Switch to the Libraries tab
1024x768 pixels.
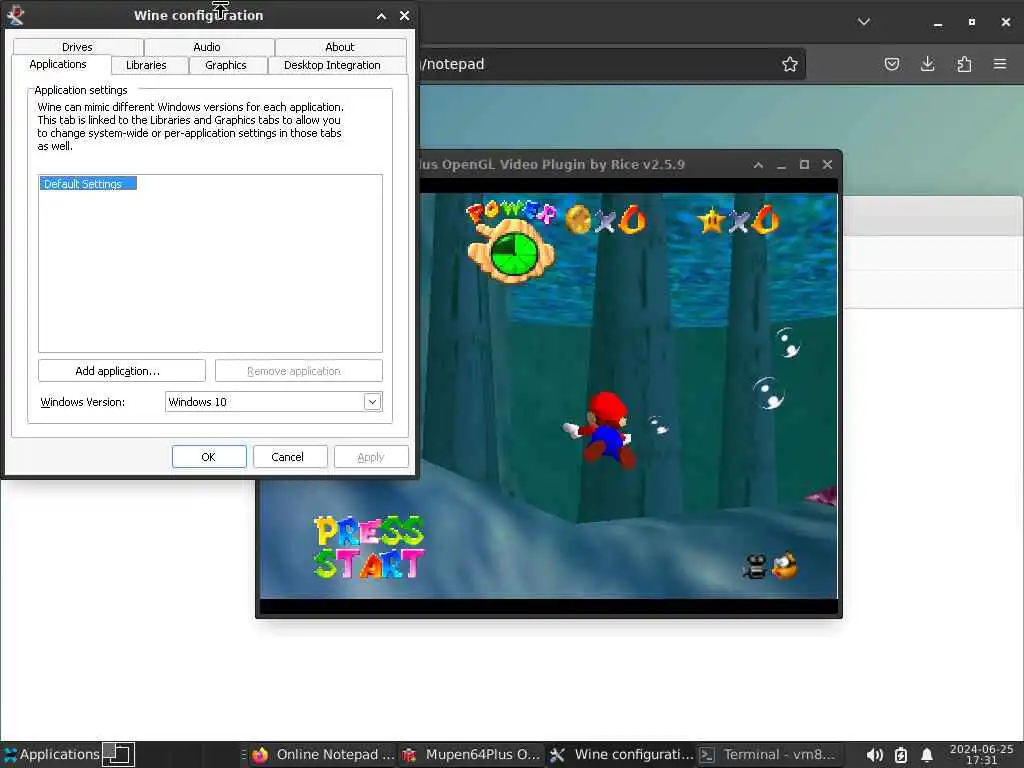tap(146, 65)
